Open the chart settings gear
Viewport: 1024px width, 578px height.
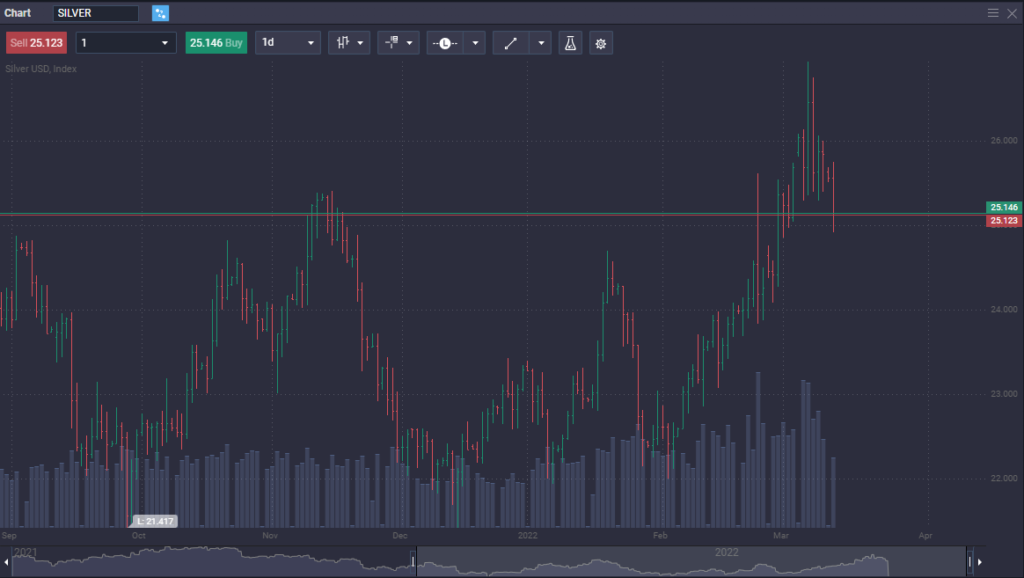600,43
